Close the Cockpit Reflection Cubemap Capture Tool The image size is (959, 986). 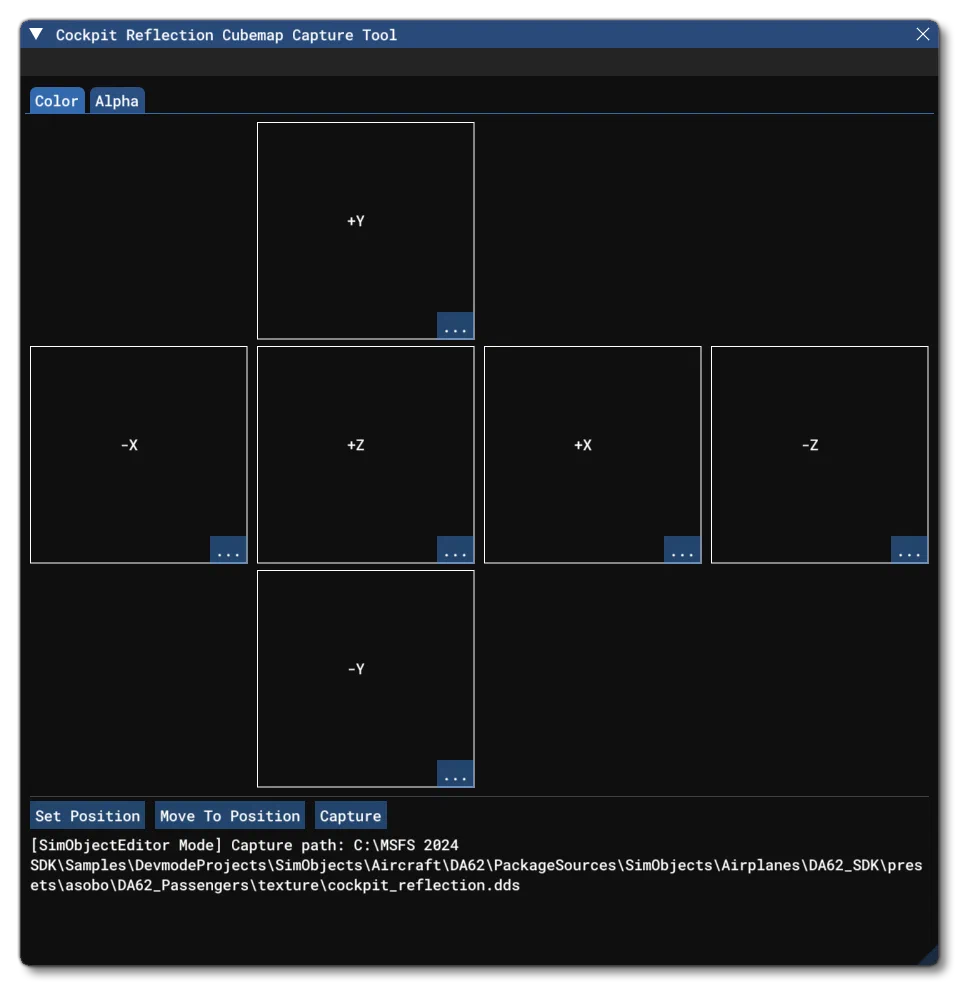pyautogui.click(x=922, y=34)
